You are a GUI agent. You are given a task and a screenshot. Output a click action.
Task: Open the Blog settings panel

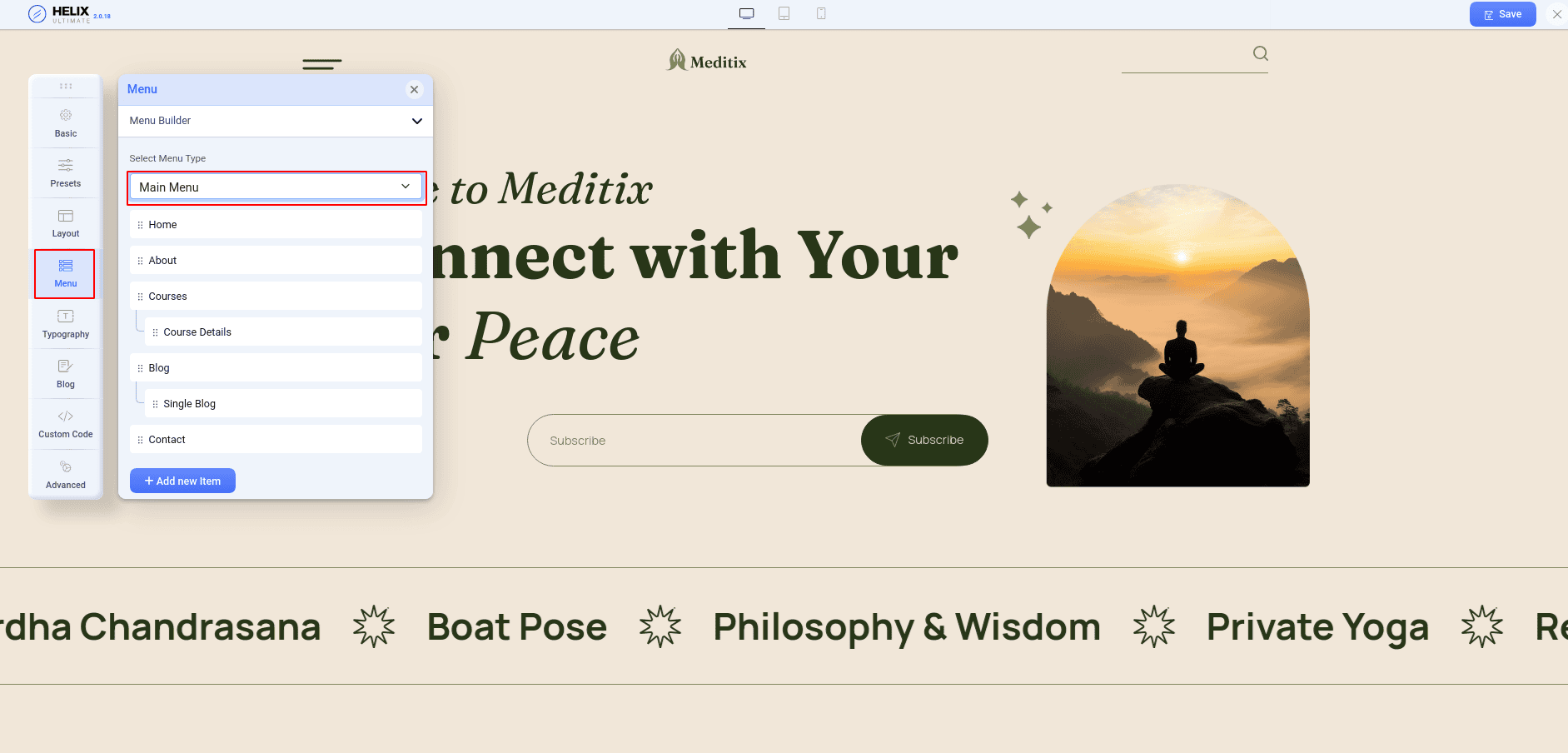(65, 372)
